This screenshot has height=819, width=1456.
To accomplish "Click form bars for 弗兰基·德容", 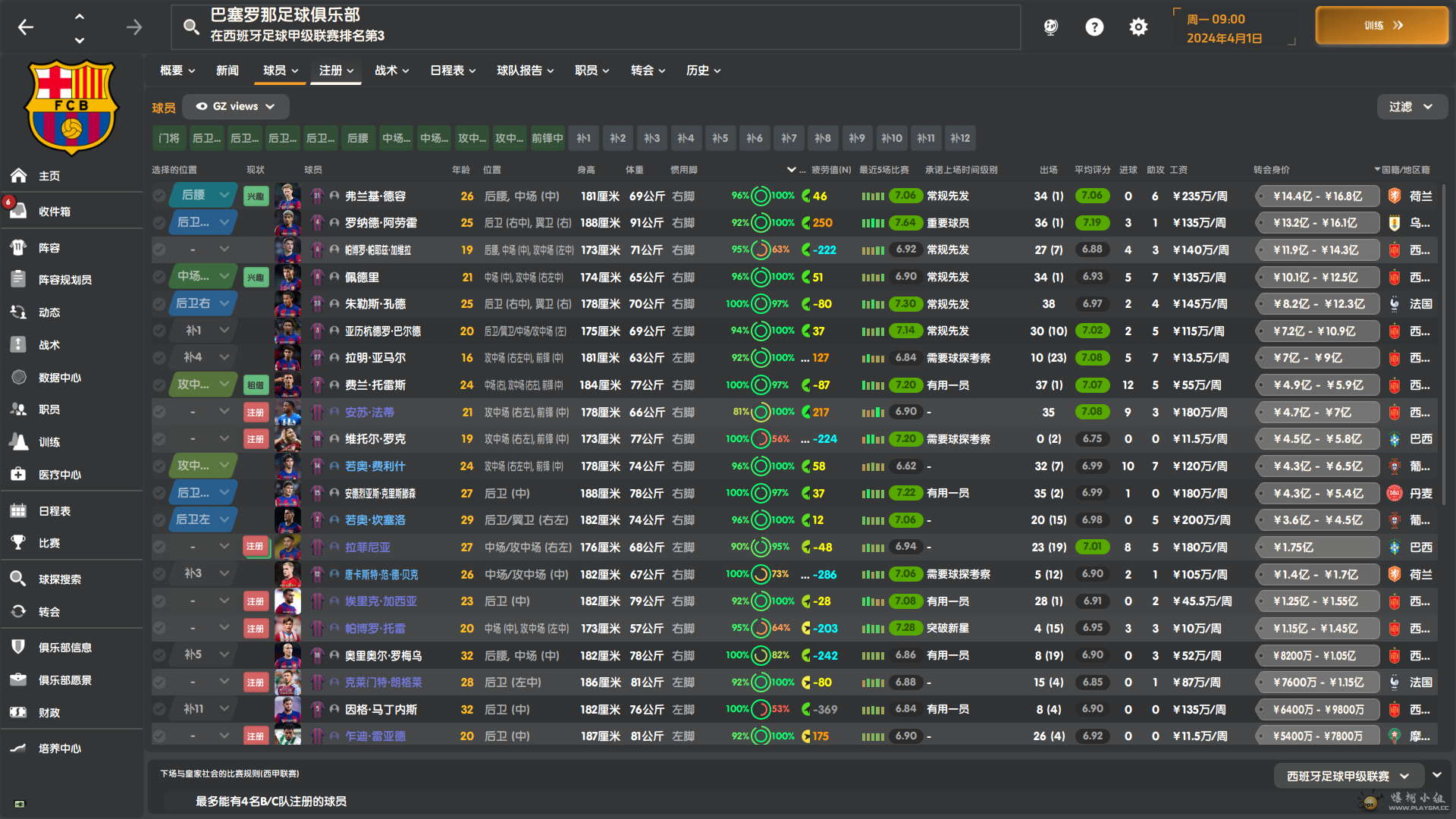I will tap(873, 196).
